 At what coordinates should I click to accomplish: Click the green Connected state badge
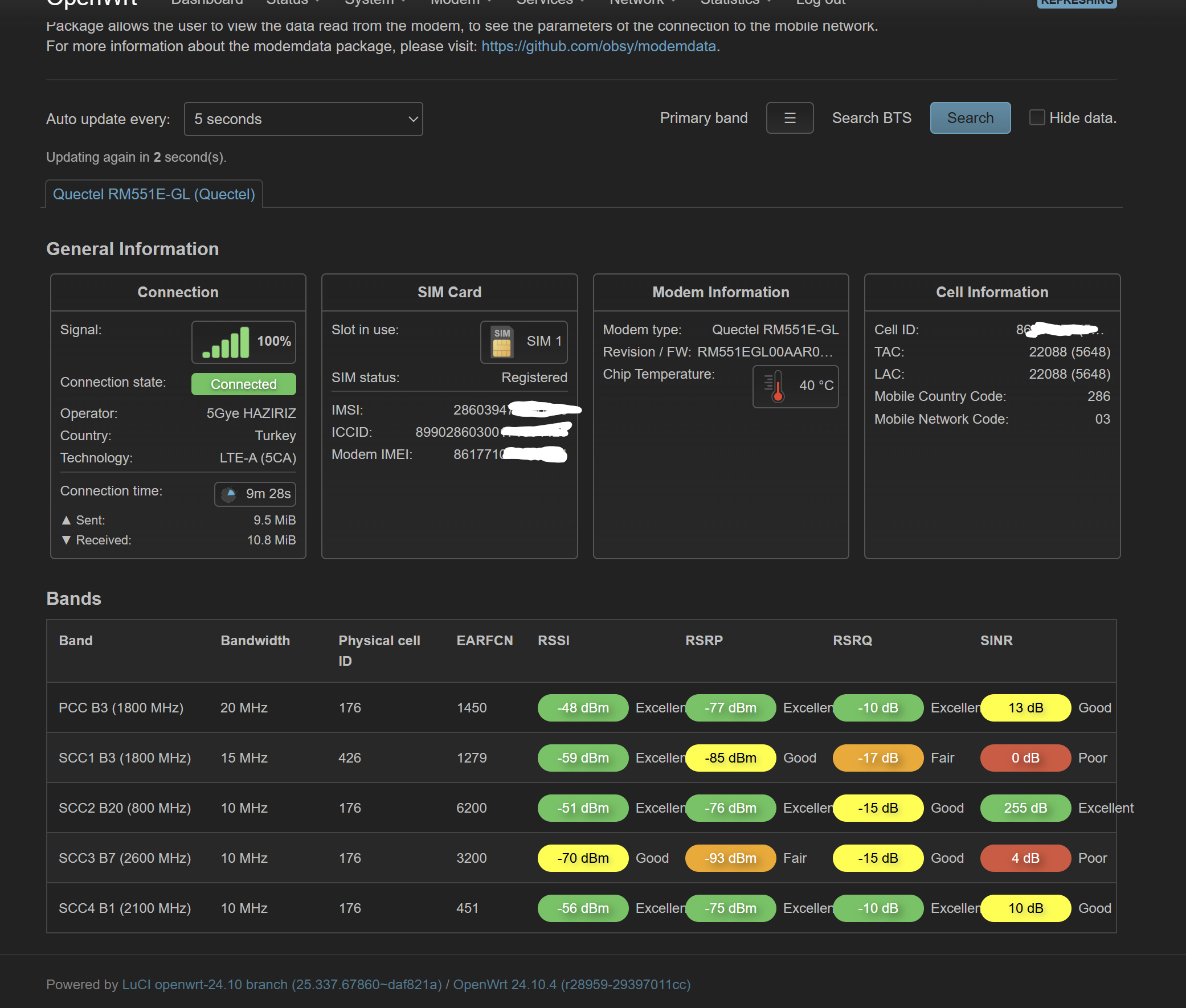pos(243,384)
